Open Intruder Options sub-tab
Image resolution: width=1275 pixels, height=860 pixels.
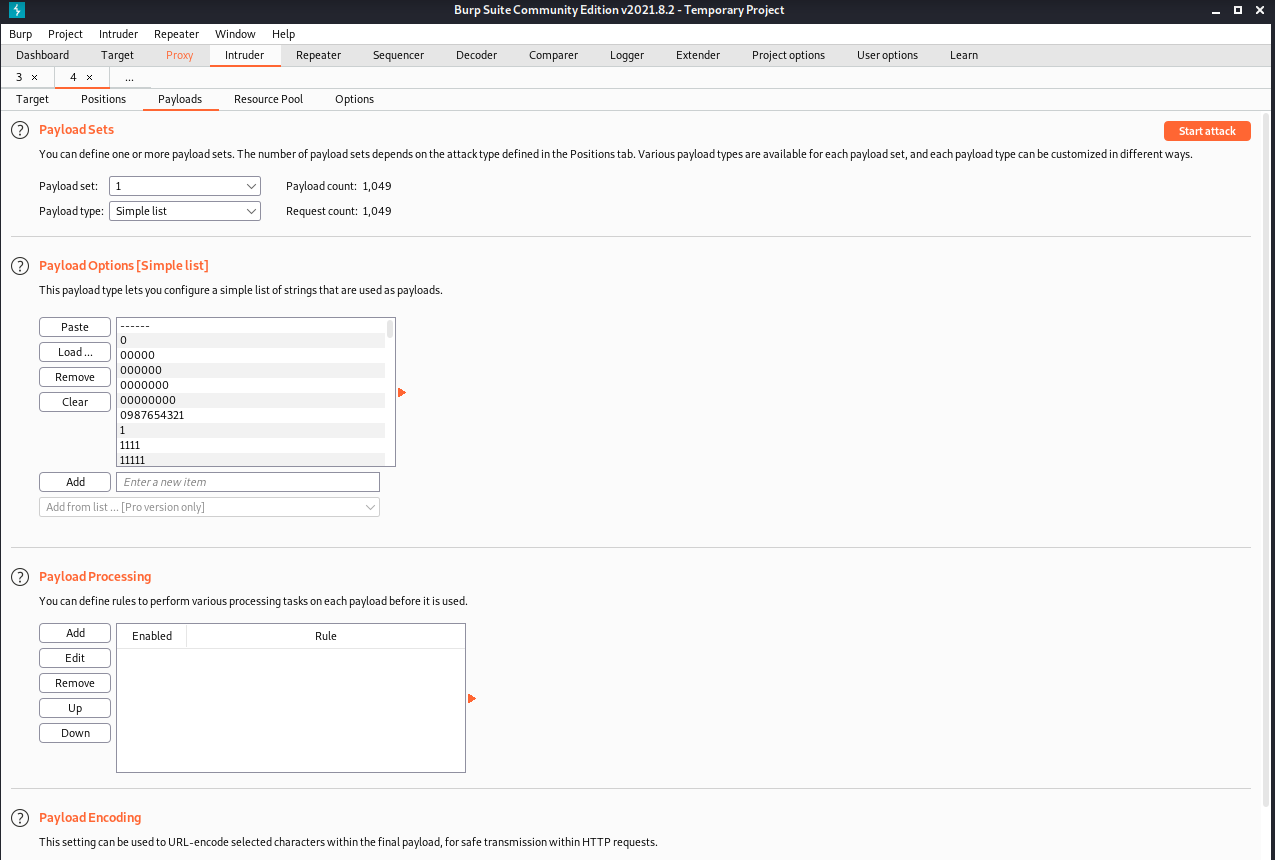click(355, 99)
